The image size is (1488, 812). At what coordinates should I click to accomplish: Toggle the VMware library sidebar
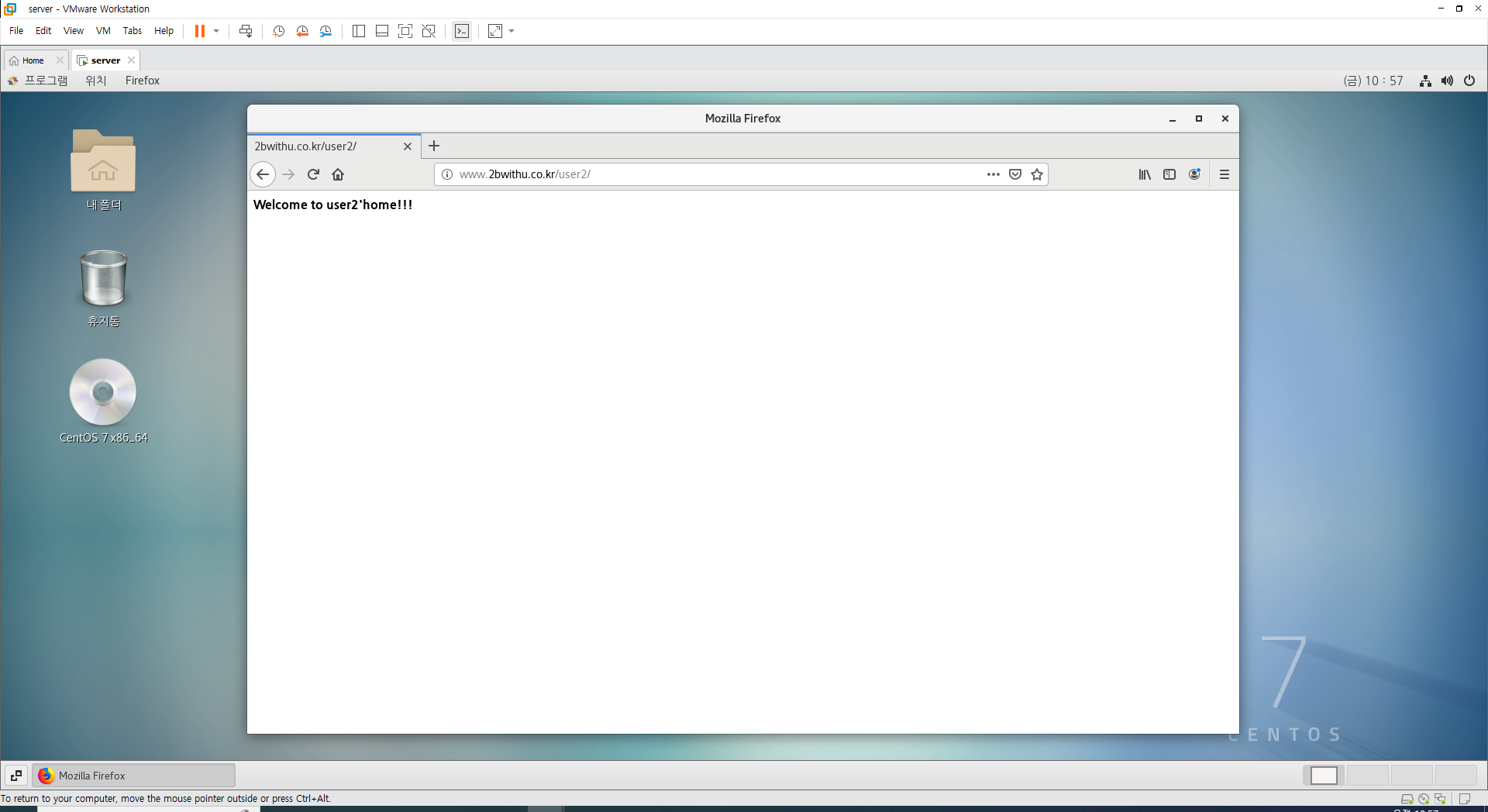pyautogui.click(x=359, y=31)
